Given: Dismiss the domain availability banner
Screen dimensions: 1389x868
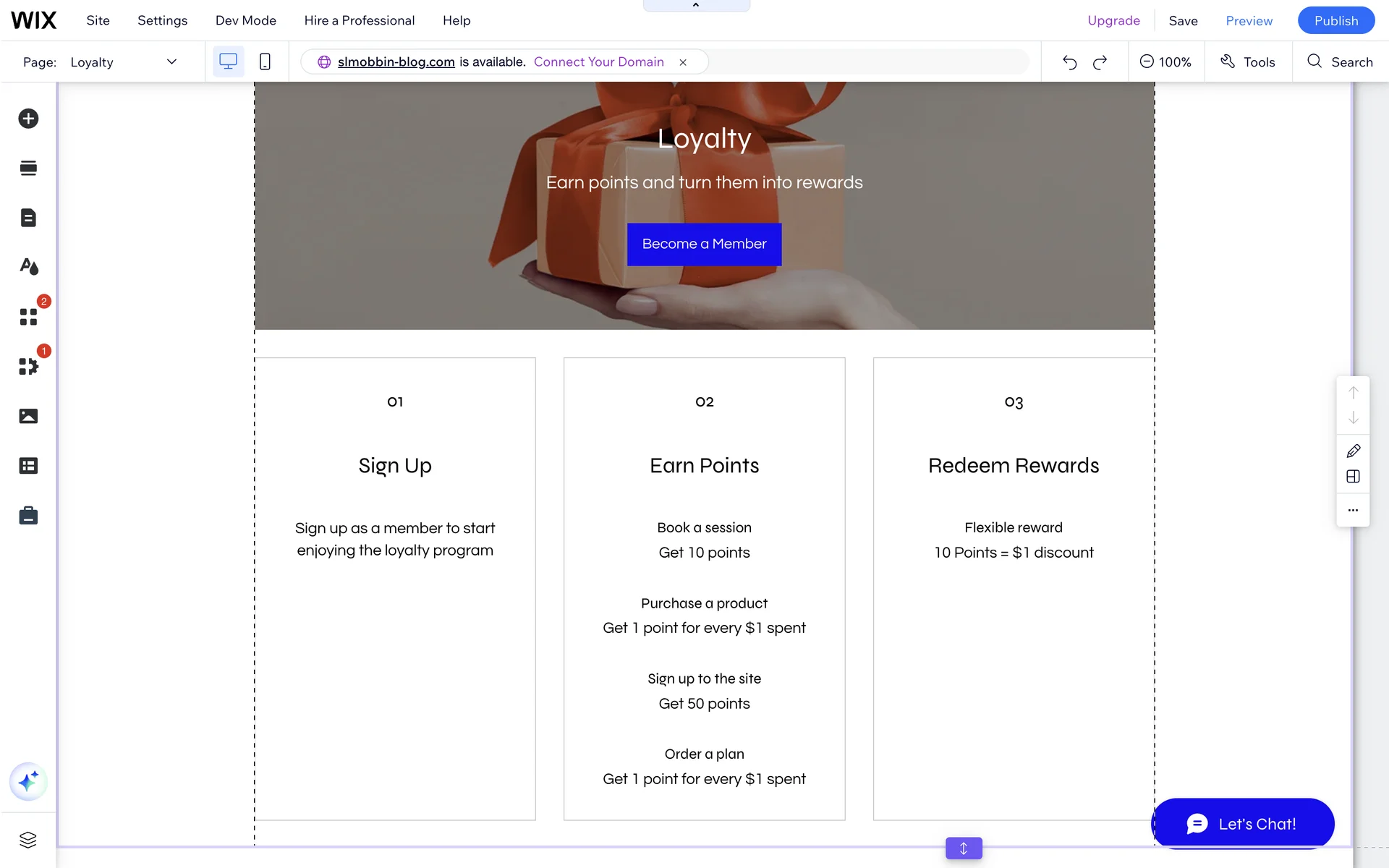Looking at the screenshot, I should pyautogui.click(x=682, y=62).
